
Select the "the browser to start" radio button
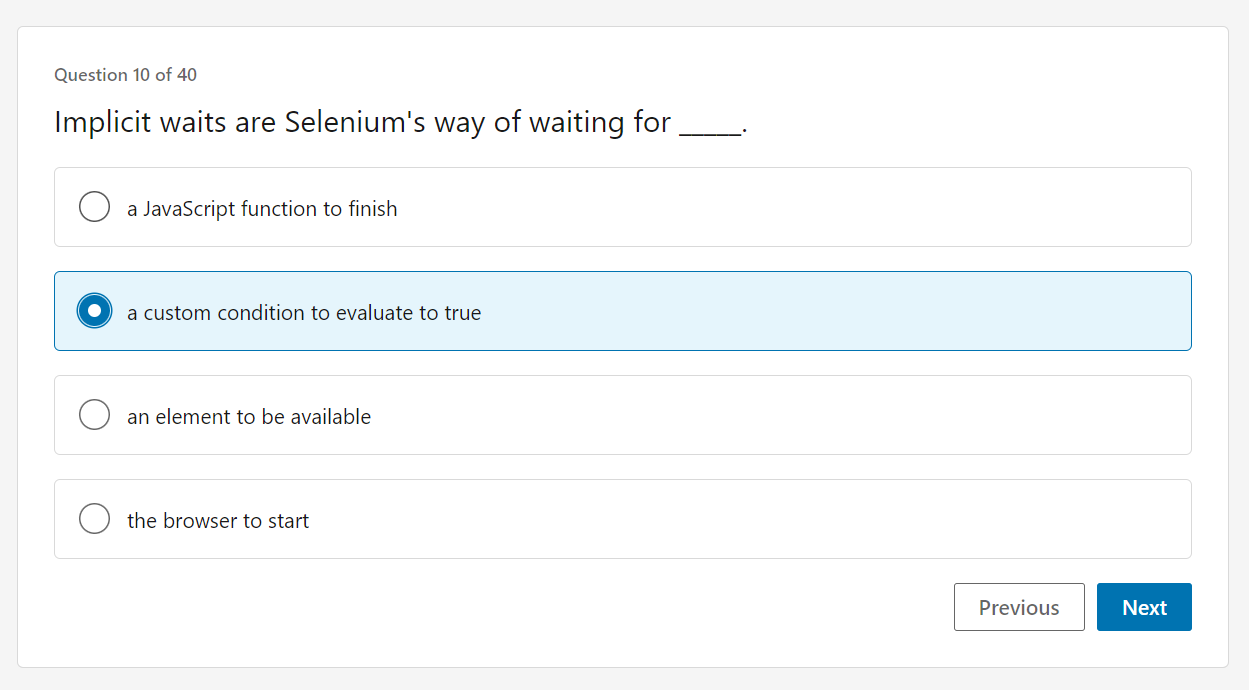pyautogui.click(x=94, y=518)
